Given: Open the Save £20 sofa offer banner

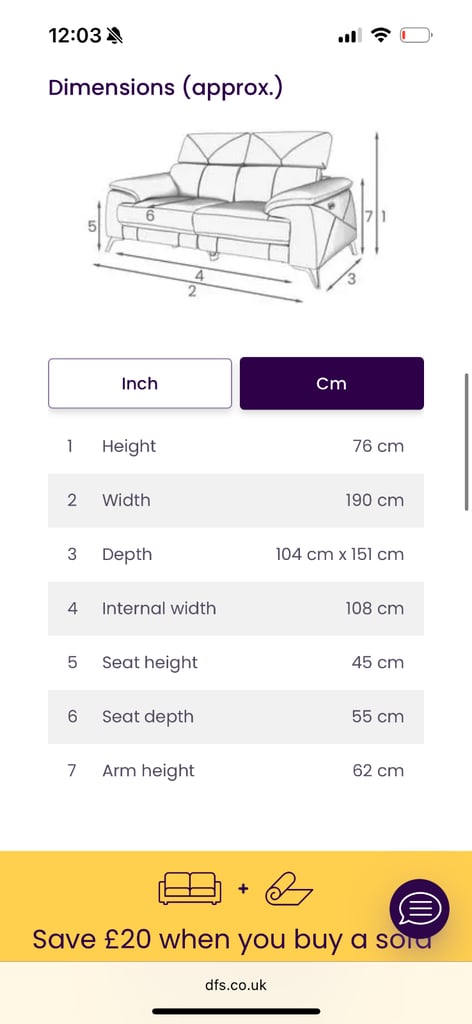Looking at the screenshot, I should (236, 906).
